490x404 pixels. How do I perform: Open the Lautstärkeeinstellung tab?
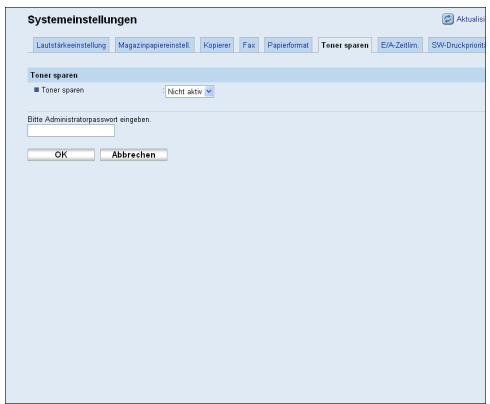click(x=71, y=45)
